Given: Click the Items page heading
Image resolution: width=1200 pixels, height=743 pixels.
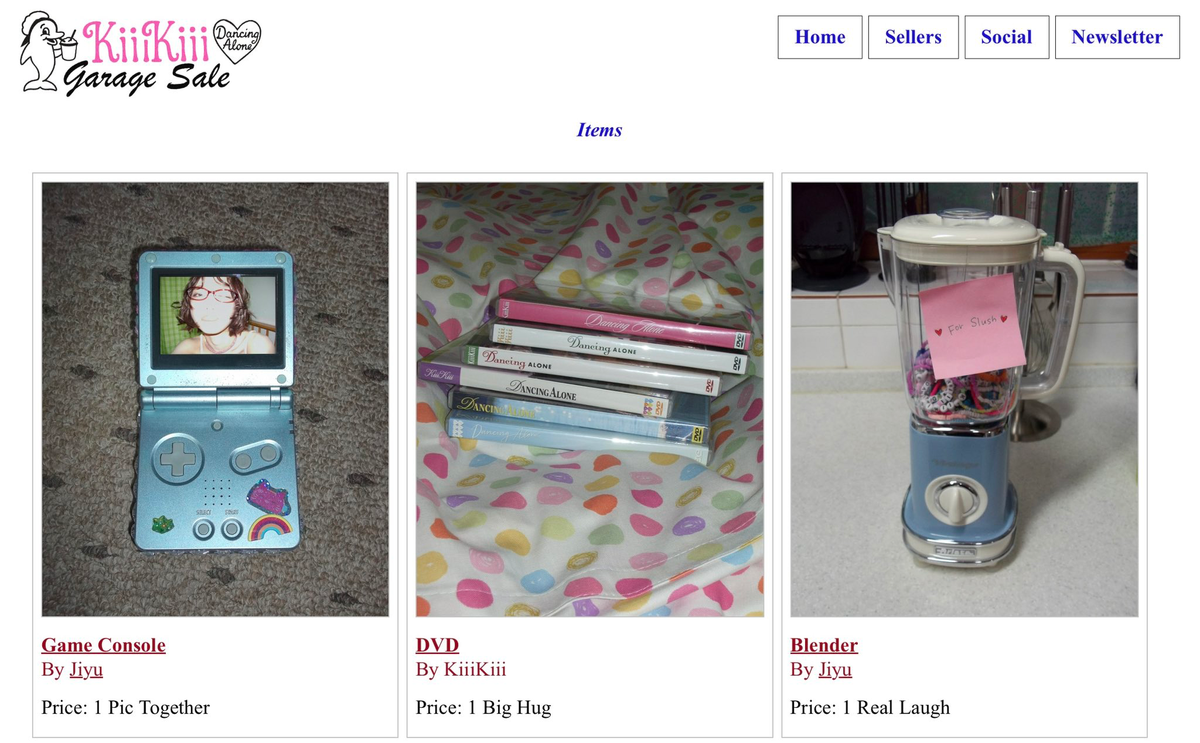Looking at the screenshot, I should tap(600, 130).
